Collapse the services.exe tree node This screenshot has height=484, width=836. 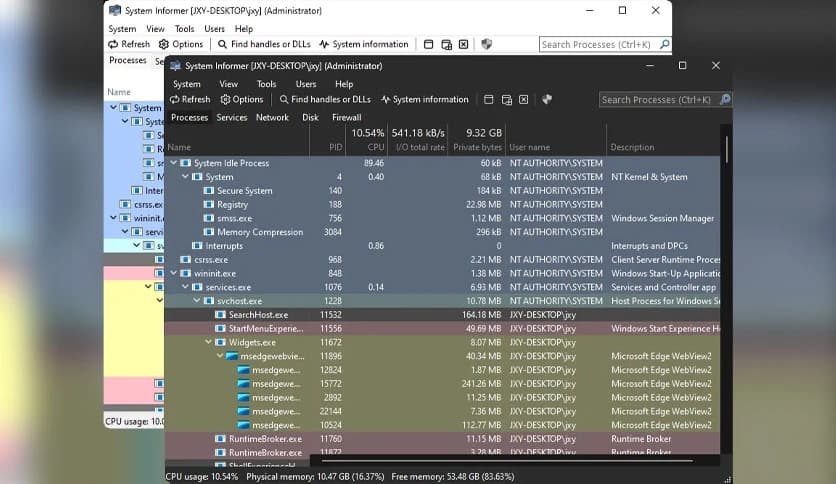tap(185, 287)
